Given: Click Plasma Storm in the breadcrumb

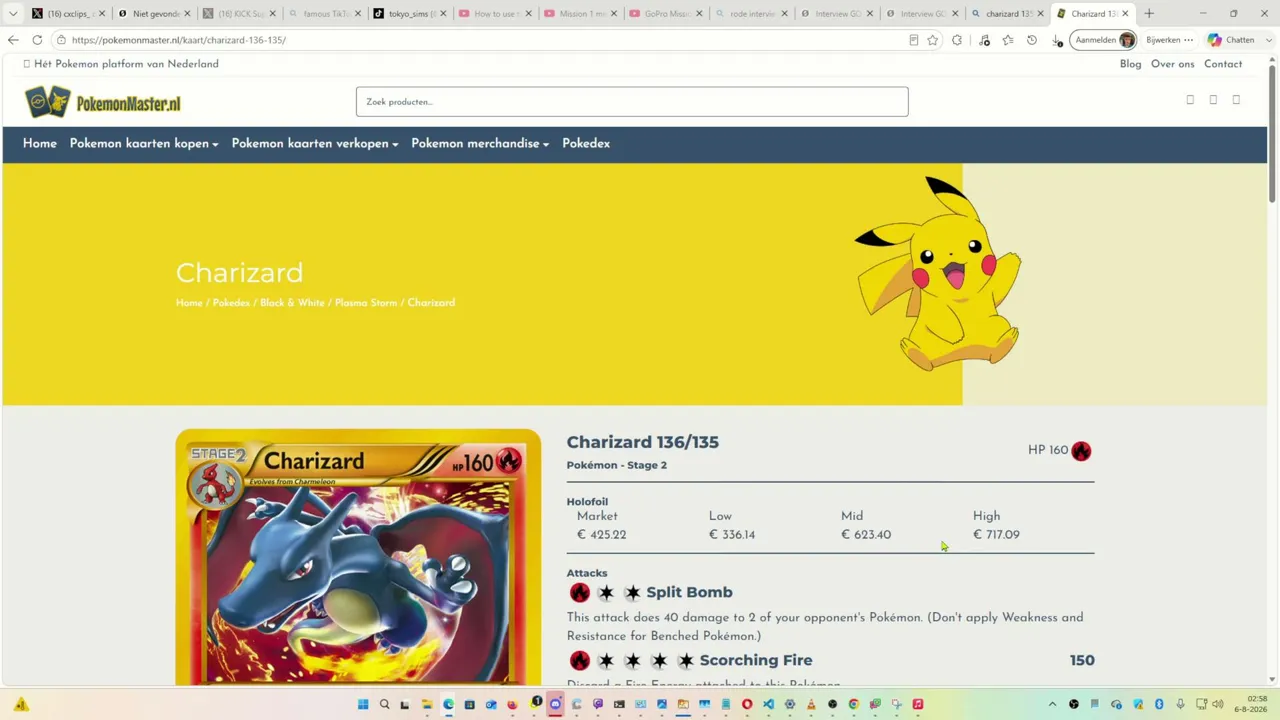Looking at the screenshot, I should point(366,303).
